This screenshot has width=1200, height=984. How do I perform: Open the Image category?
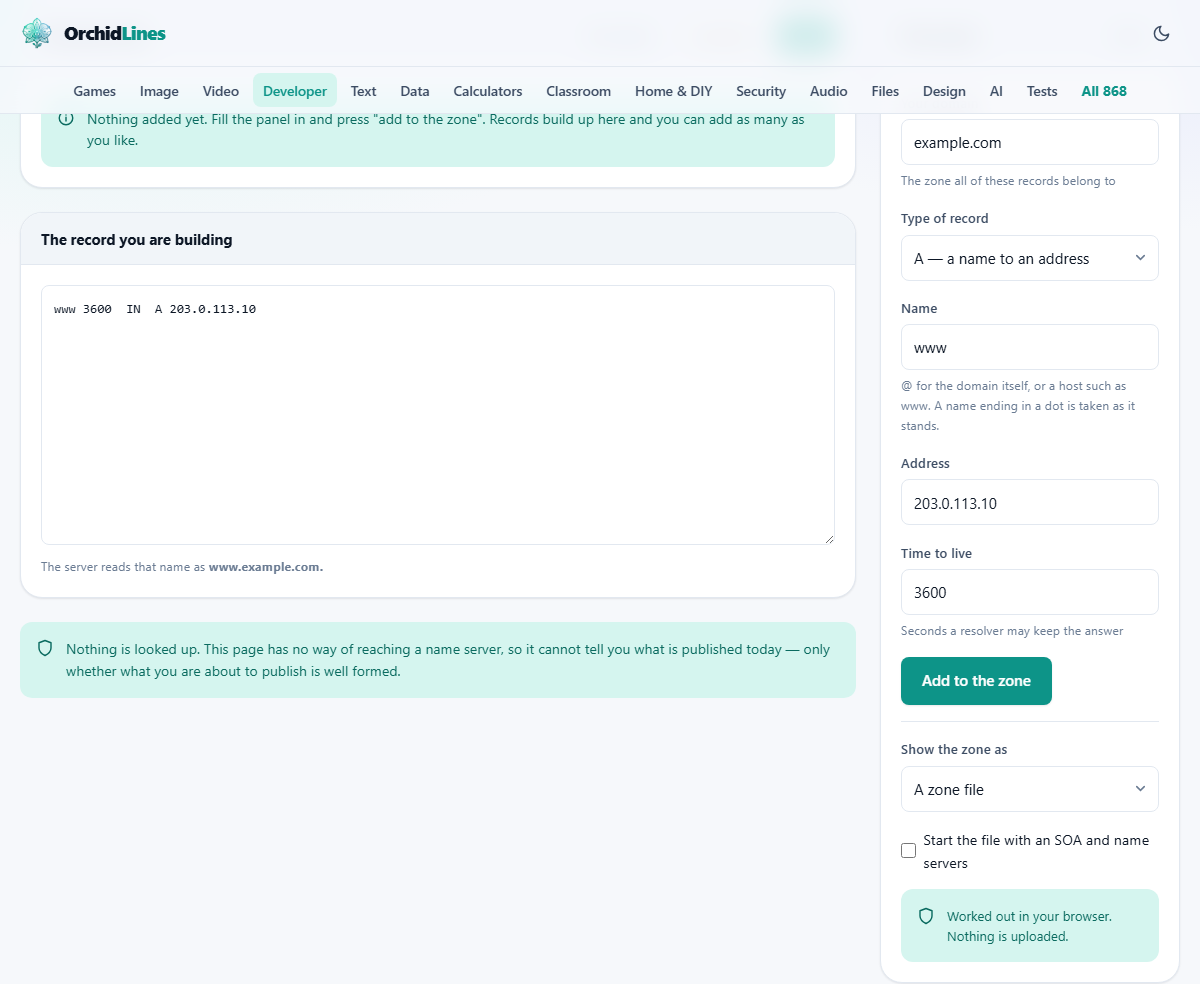159,91
